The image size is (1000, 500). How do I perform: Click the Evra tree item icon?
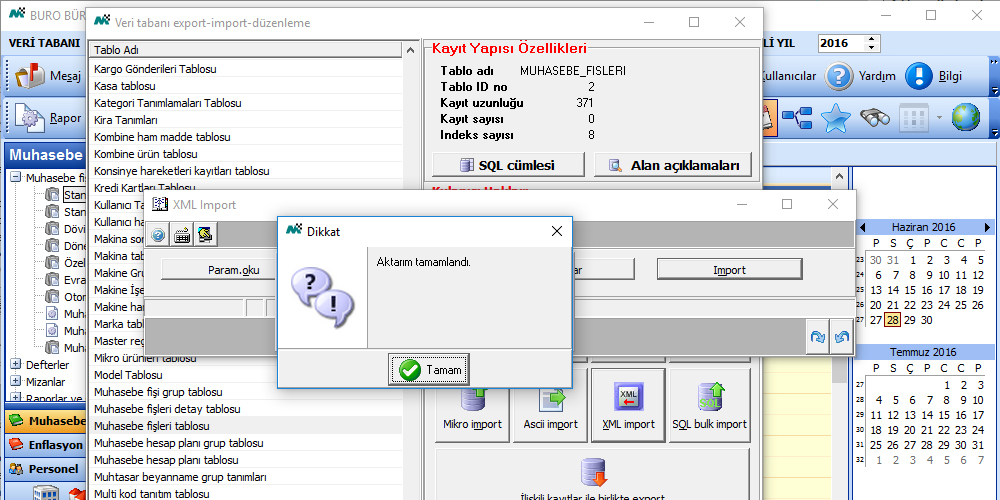pos(52,280)
